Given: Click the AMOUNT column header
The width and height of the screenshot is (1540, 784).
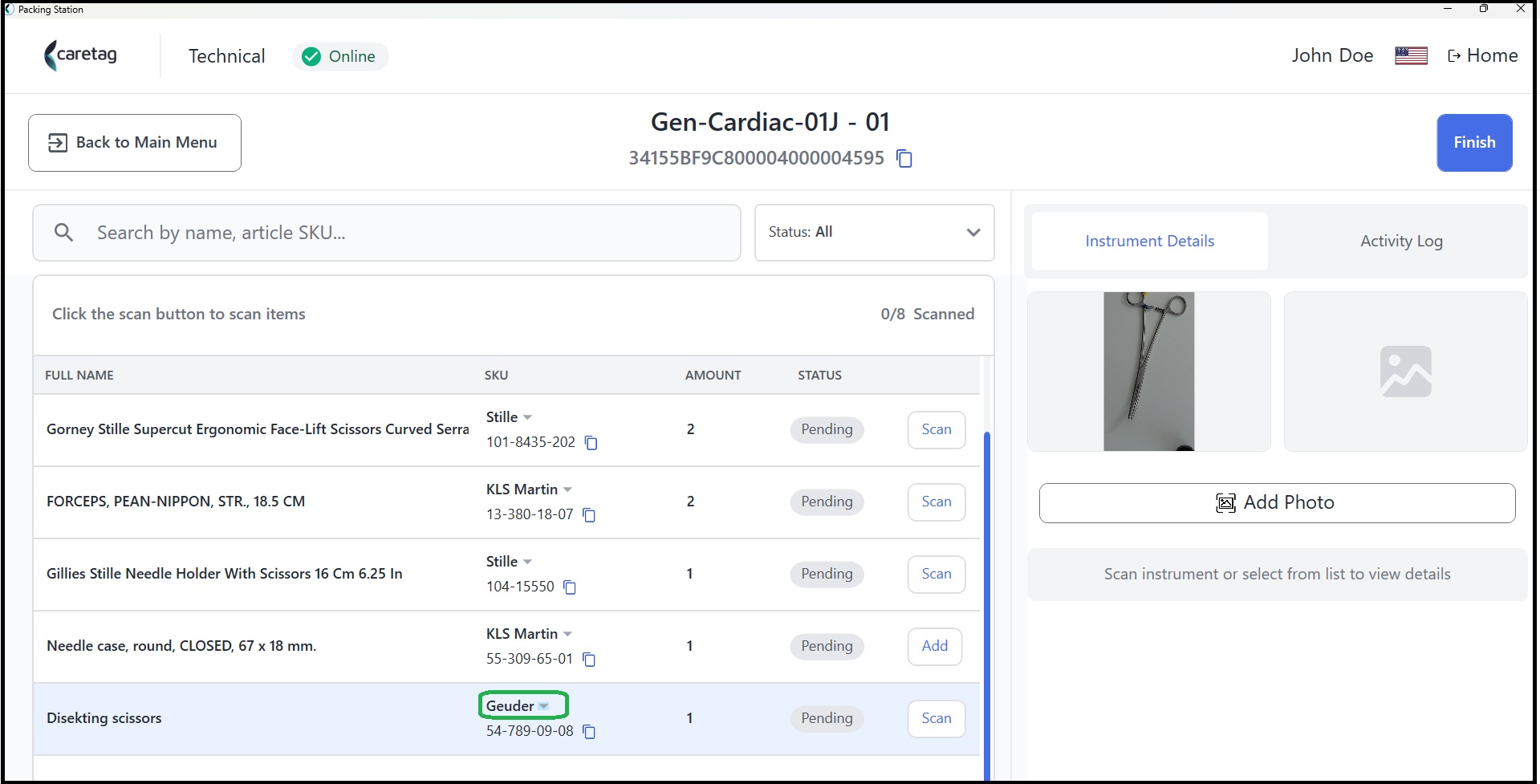Looking at the screenshot, I should 713,375.
